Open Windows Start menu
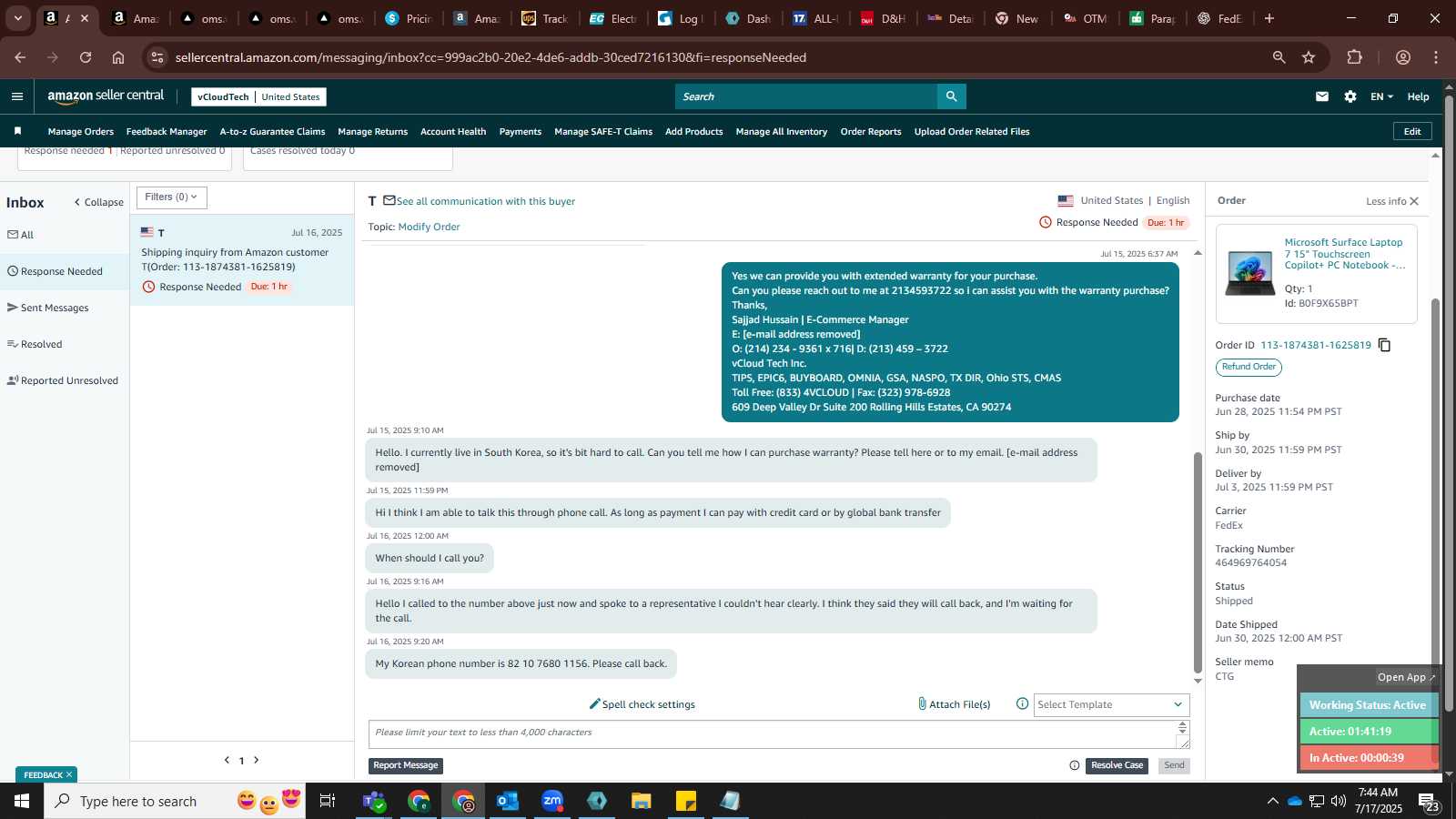The height and width of the screenshot is (819, 1456). (x=22, y=801)
